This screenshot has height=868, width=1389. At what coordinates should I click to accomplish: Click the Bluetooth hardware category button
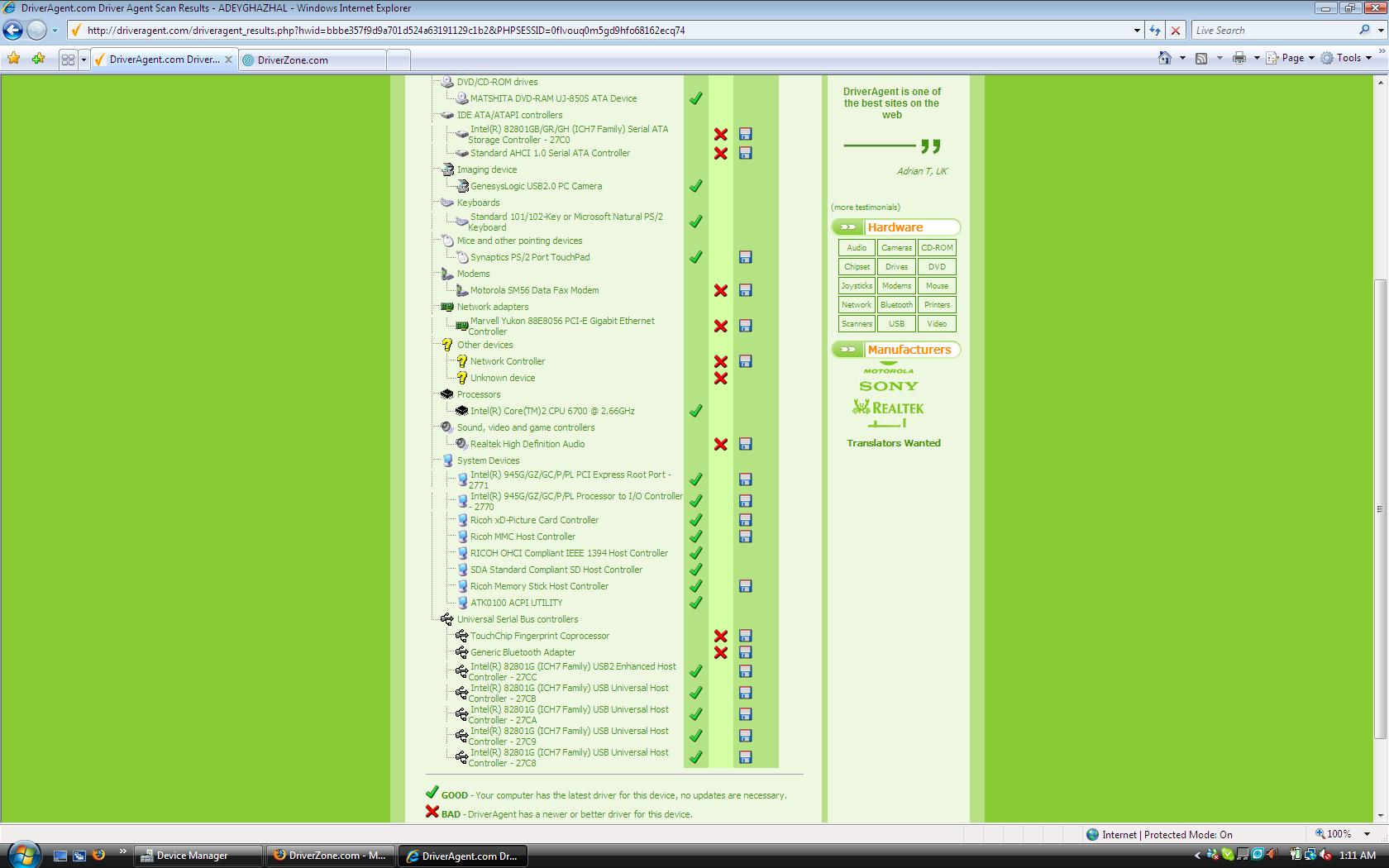[896, 305]
